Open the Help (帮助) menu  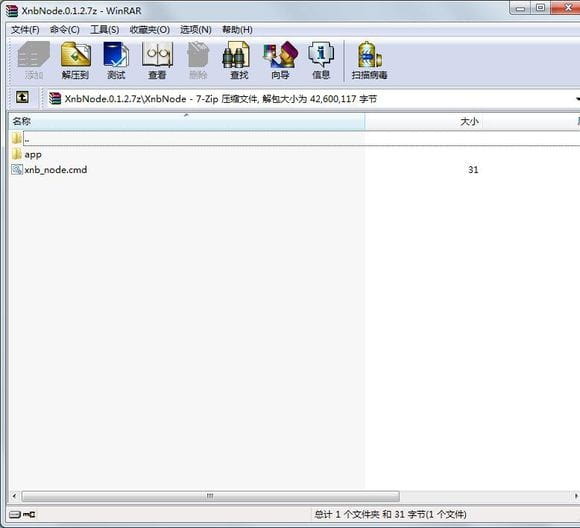tap(237, 30)
